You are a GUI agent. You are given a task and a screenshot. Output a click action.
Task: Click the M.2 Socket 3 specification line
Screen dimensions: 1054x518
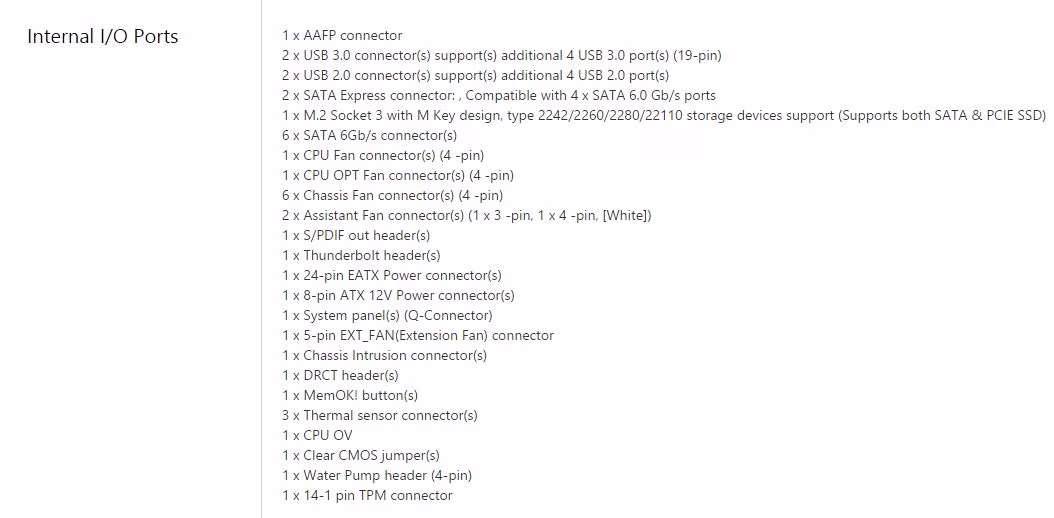[x=664, y=116]
